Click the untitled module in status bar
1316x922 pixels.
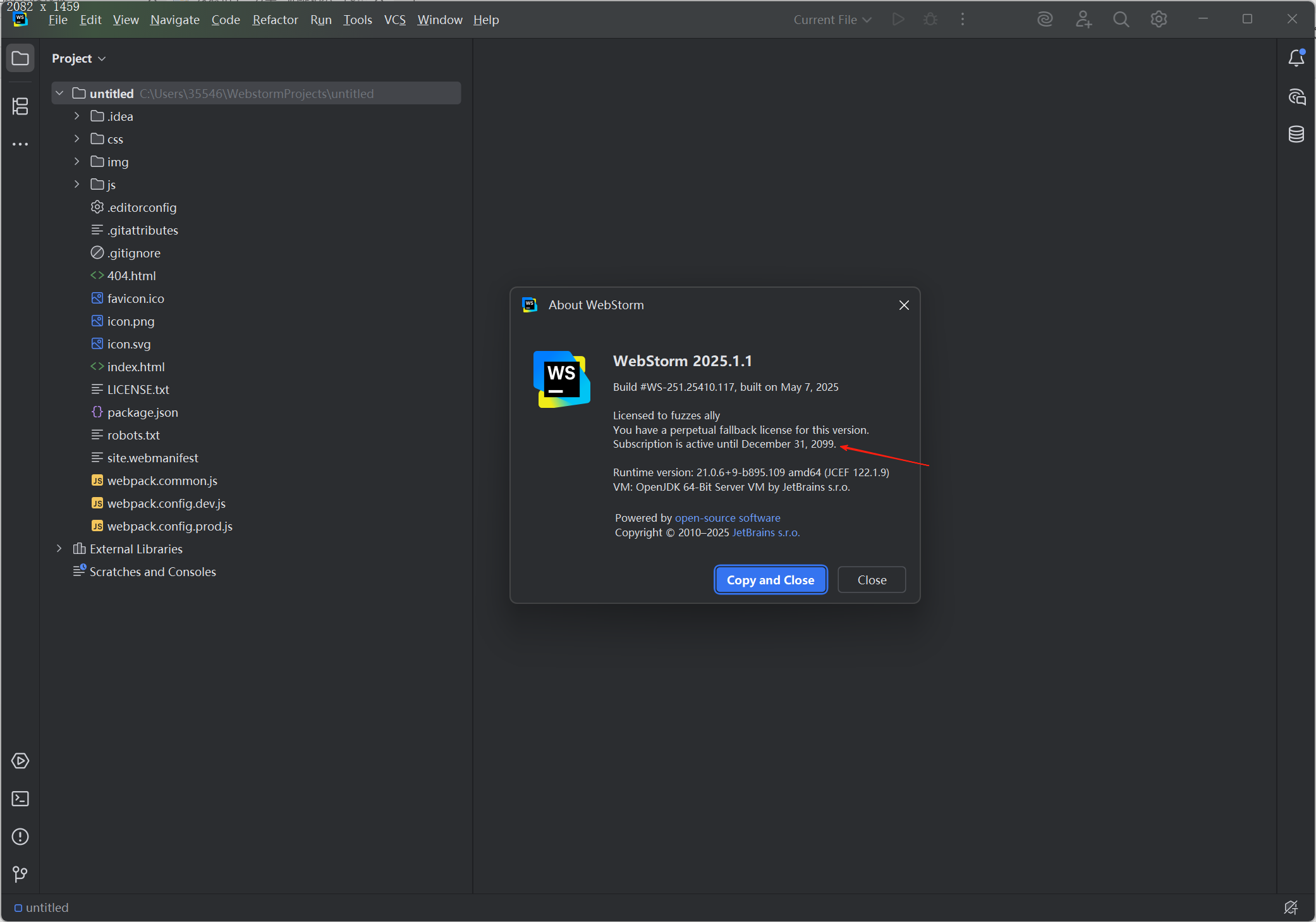coord(42,907)
